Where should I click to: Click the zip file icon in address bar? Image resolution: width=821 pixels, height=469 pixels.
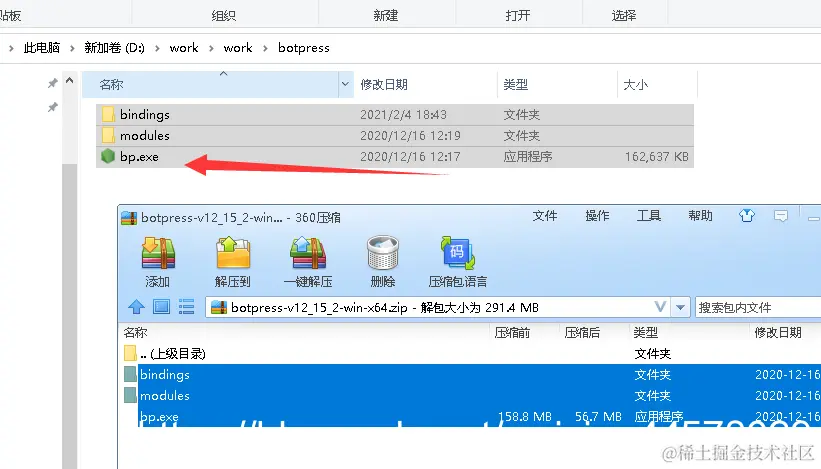pyautogui.click(x=219, y=307)
